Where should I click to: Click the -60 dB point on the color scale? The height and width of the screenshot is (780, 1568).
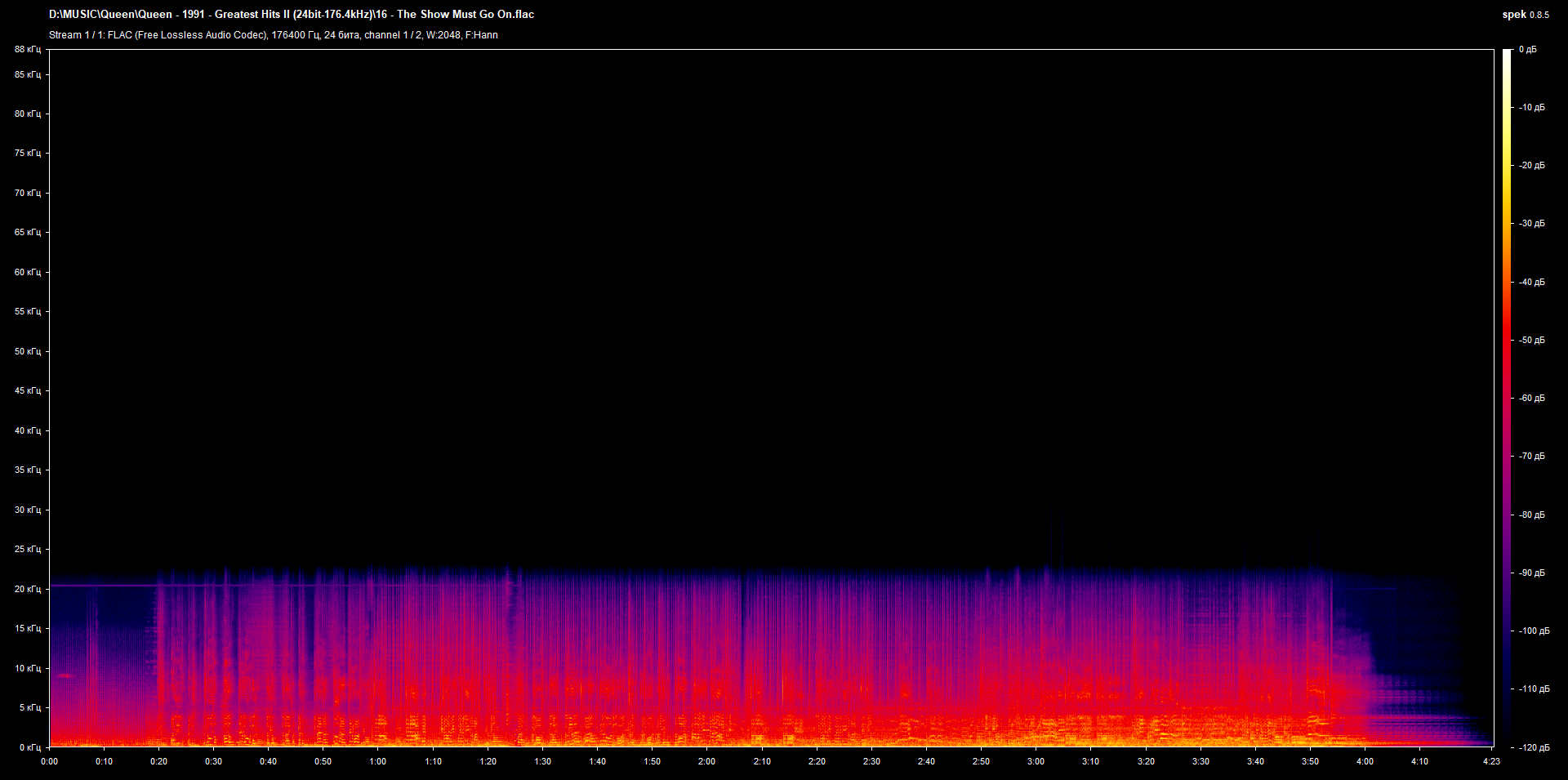coord(1508,398)
